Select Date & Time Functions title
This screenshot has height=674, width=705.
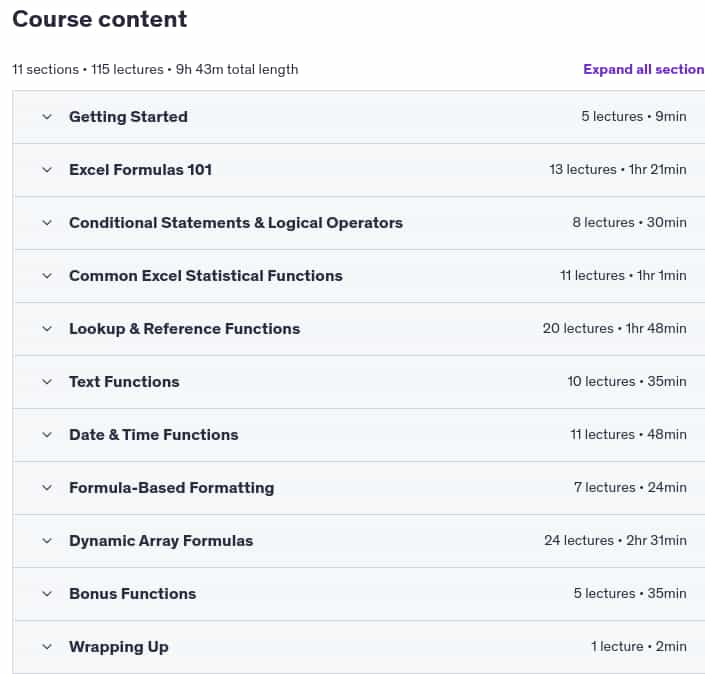tap(153, 435)
